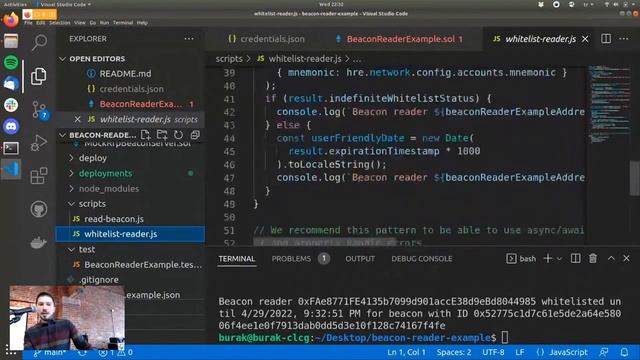Select the OUTPUT panel tab
The image size is (640, 360).
coord(360,259)
